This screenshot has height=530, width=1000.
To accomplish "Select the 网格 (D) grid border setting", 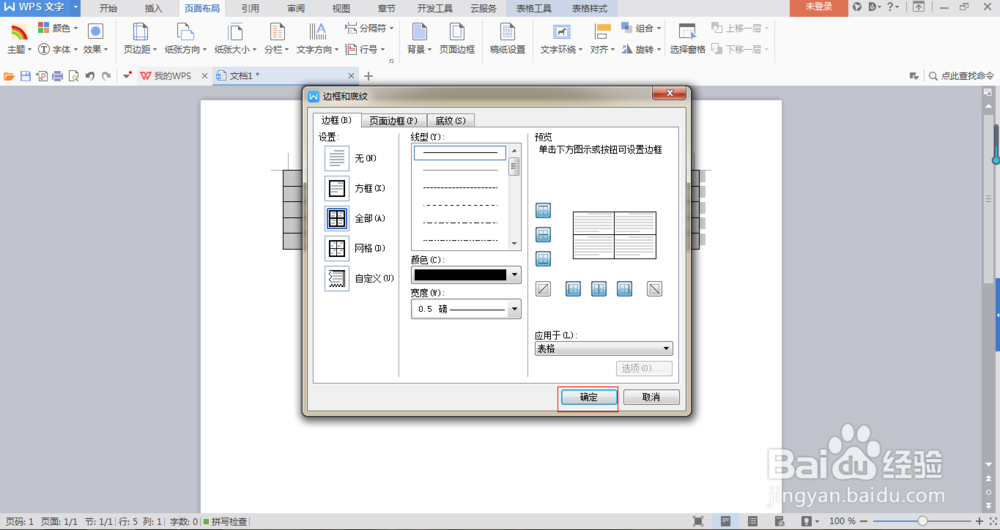I will (337, 248).
